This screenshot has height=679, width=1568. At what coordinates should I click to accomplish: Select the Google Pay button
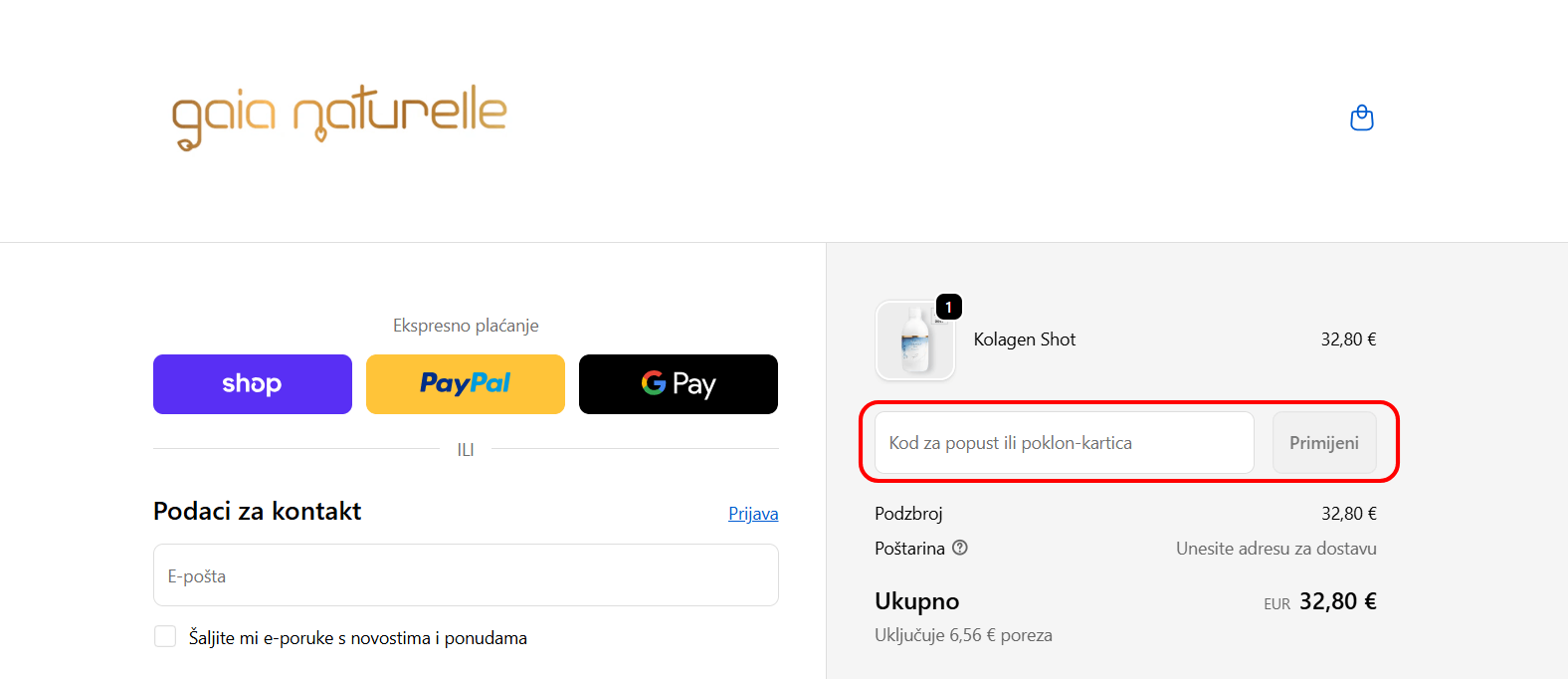click(679, 384)
